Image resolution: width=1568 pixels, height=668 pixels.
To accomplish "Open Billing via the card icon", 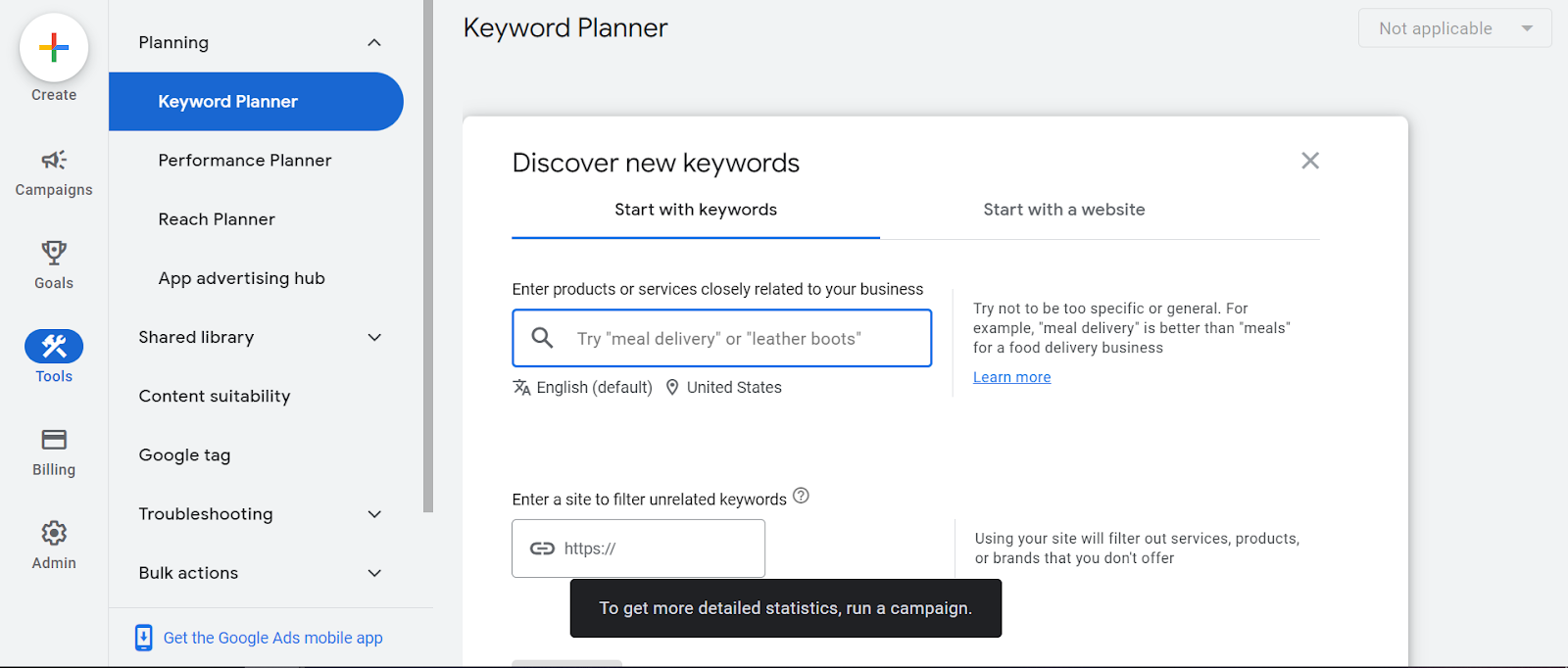I will (x=54, y=440).
